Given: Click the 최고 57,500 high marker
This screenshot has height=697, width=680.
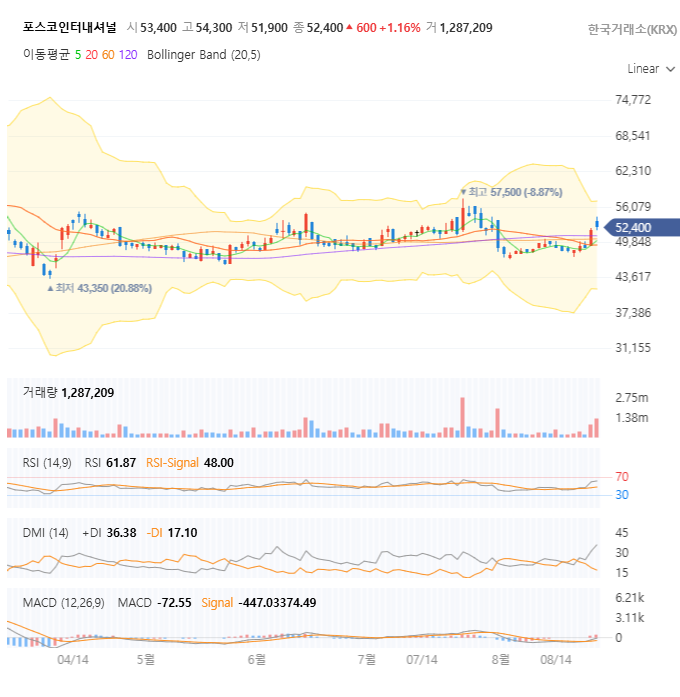Looking at the screenshot, I should (x=512, y=192).
